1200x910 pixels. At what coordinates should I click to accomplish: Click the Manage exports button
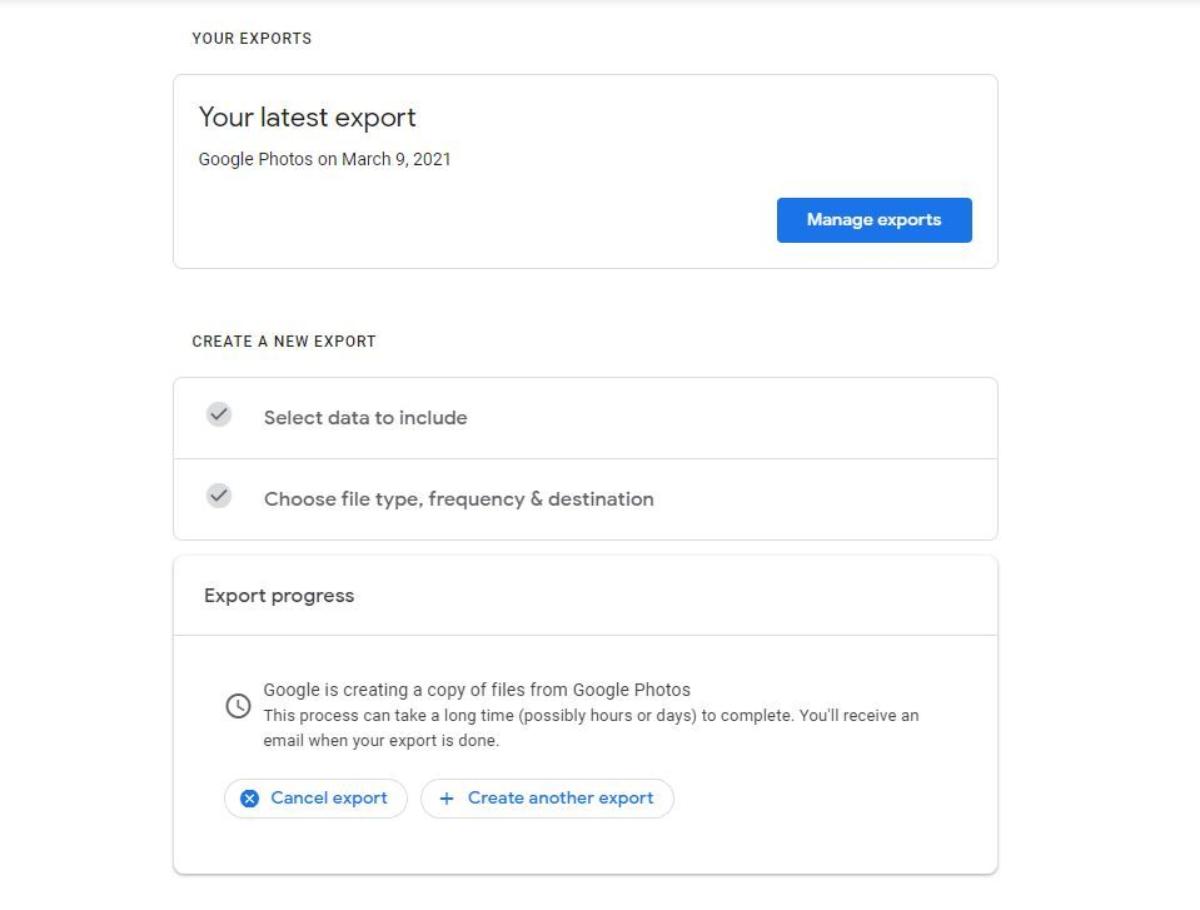pyautogui.click(x=874, y=220)
